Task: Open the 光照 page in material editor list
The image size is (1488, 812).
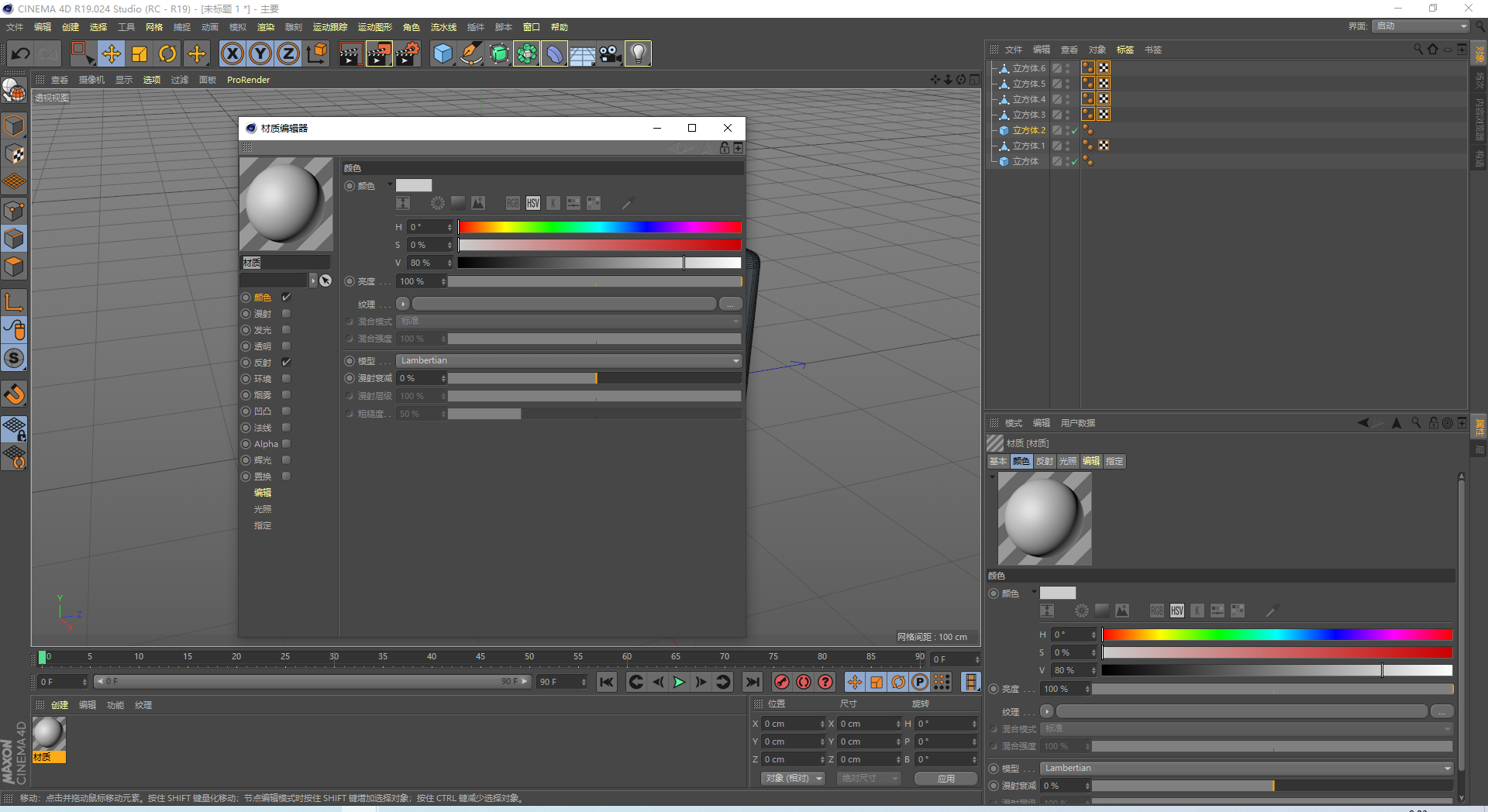Action: (263, 509)
